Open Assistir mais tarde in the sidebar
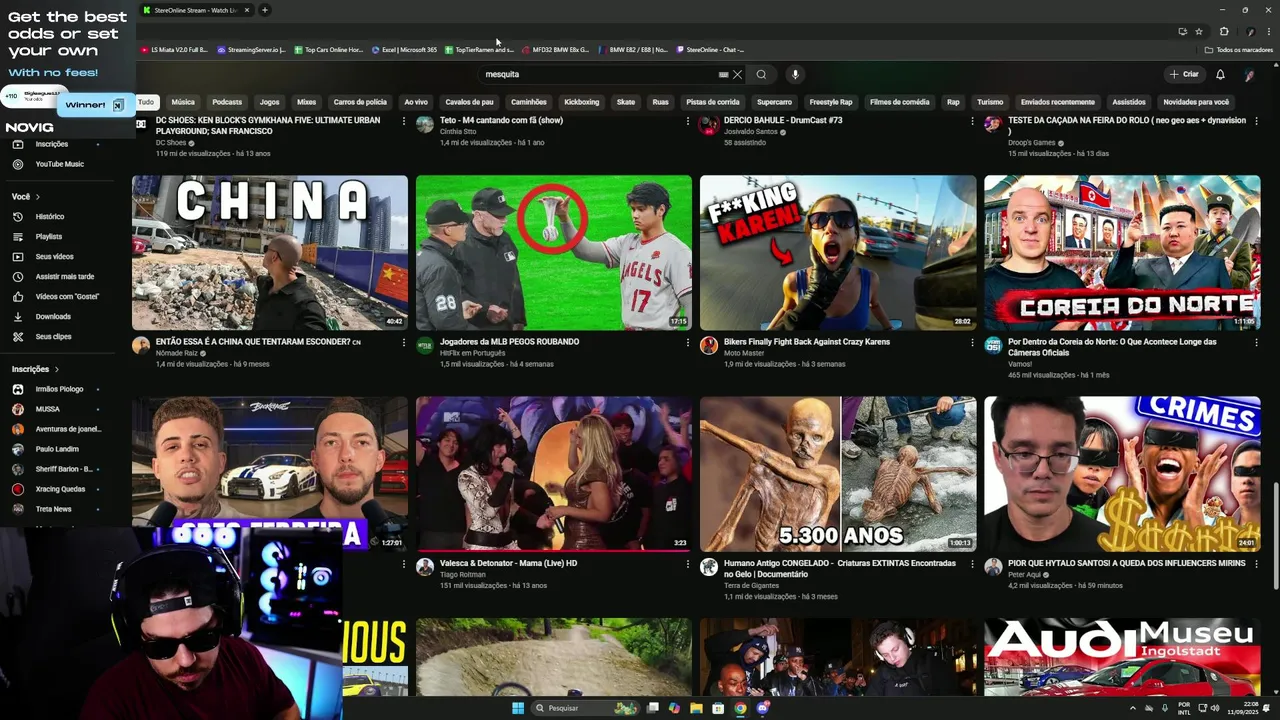This screenshot has height=720, width=1280. (x=64, y=277)
